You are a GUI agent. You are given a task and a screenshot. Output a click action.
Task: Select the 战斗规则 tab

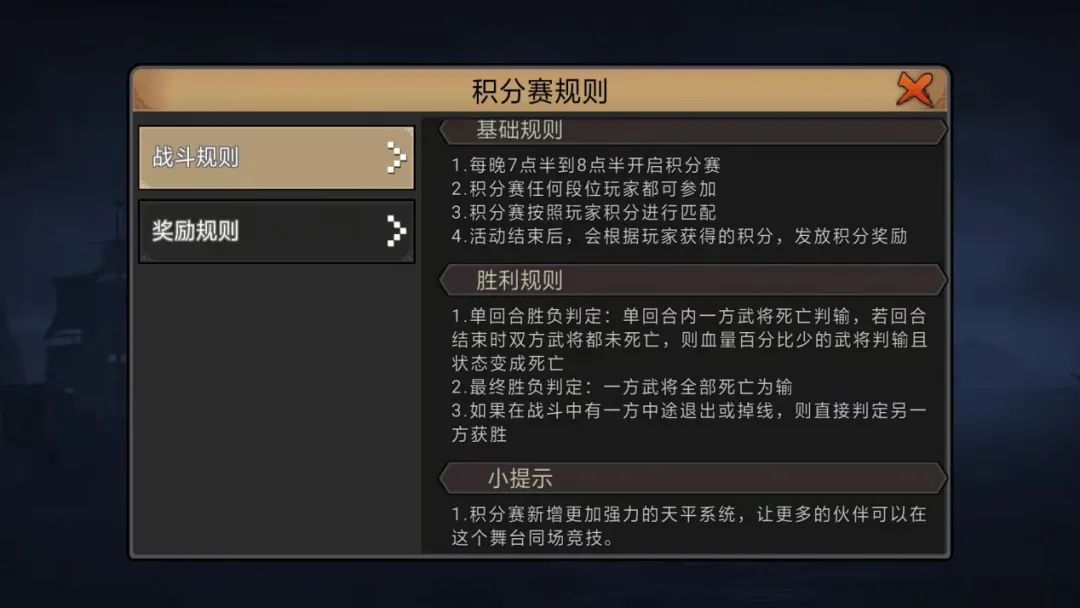click(275, 158)
